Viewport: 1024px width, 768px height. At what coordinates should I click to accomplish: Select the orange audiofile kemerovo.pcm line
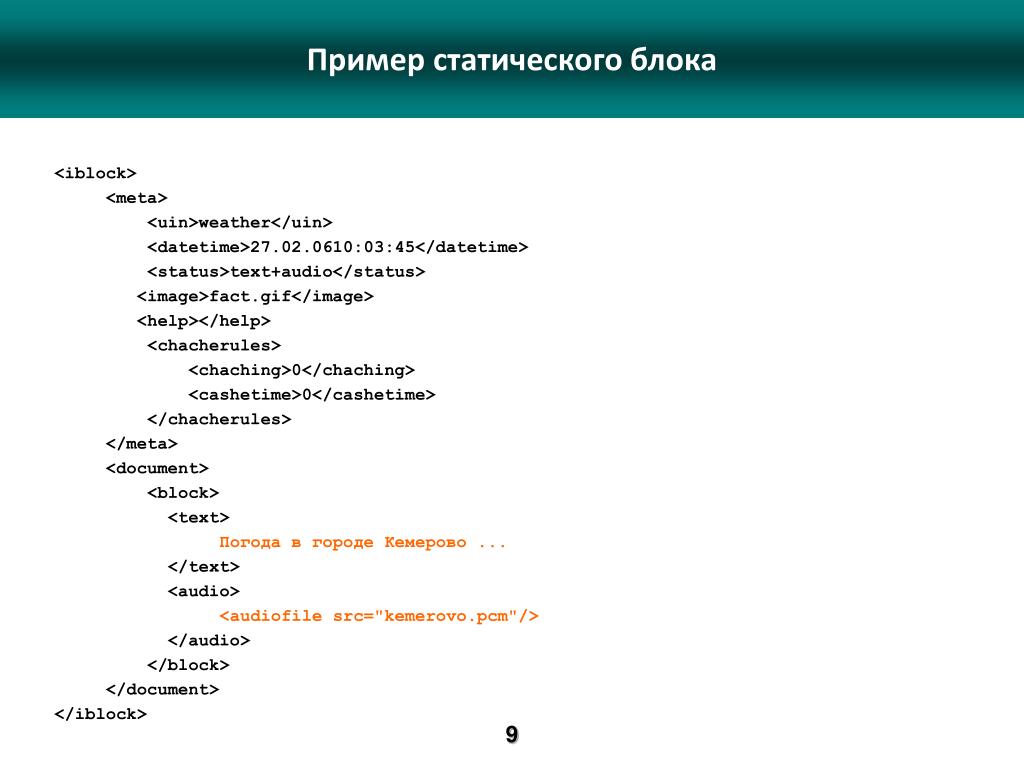tap(379, 616)
